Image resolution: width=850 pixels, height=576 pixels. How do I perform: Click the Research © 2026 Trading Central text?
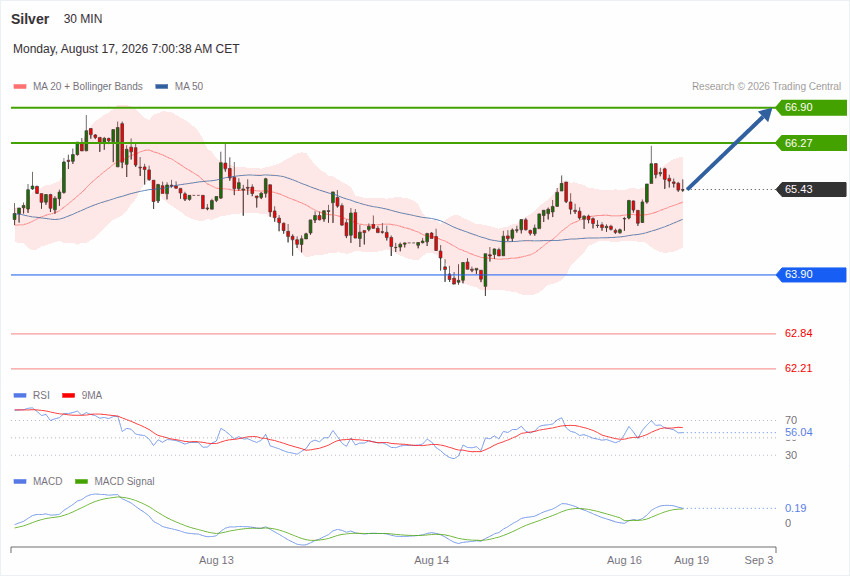pos(767,86)
